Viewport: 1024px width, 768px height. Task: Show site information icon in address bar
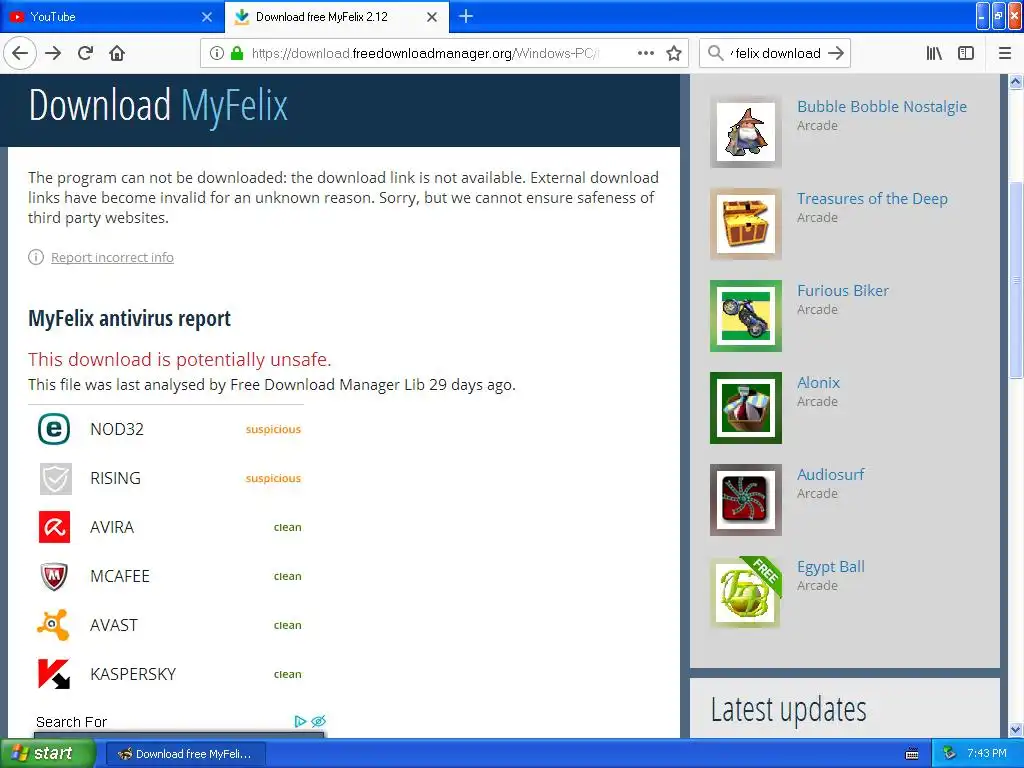tap(217, 53)
